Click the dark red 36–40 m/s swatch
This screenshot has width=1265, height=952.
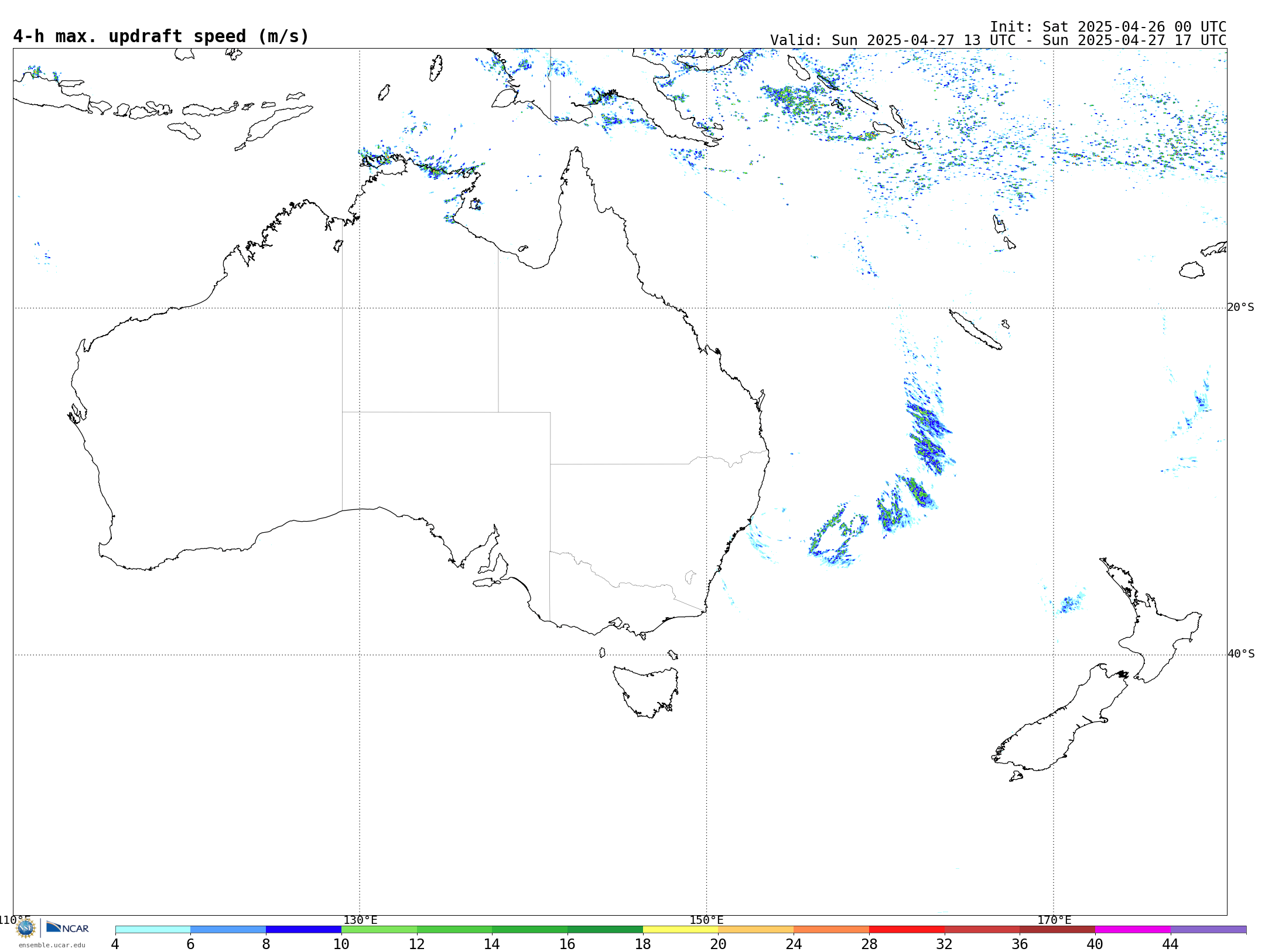[x=1058, y=930]
